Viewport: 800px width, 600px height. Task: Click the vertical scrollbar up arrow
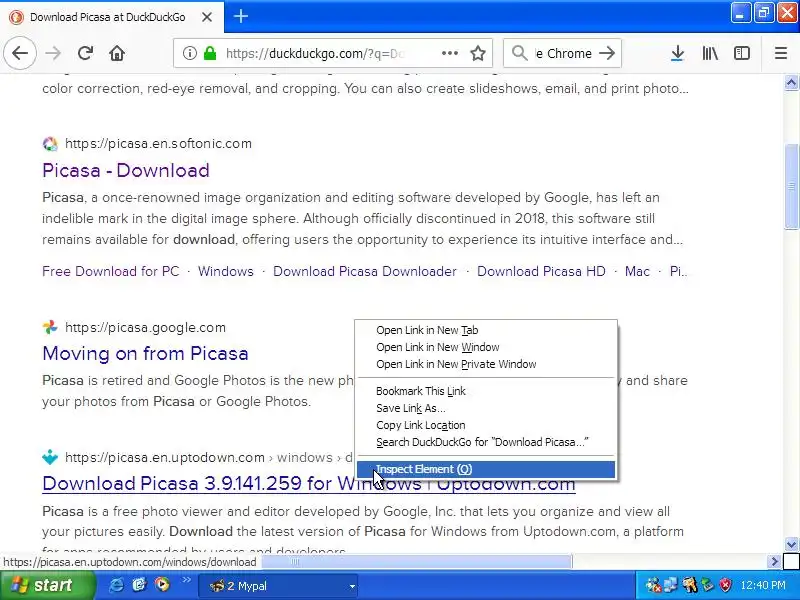[791, 83]
